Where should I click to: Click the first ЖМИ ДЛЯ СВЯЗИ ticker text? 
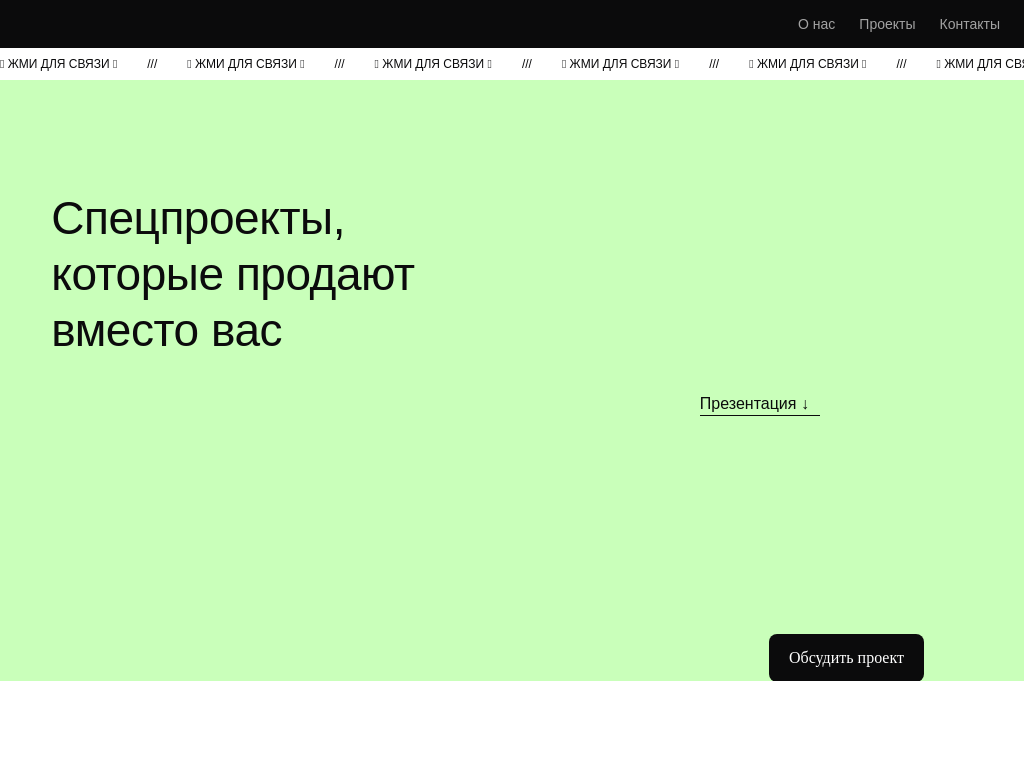click(59, 64)
